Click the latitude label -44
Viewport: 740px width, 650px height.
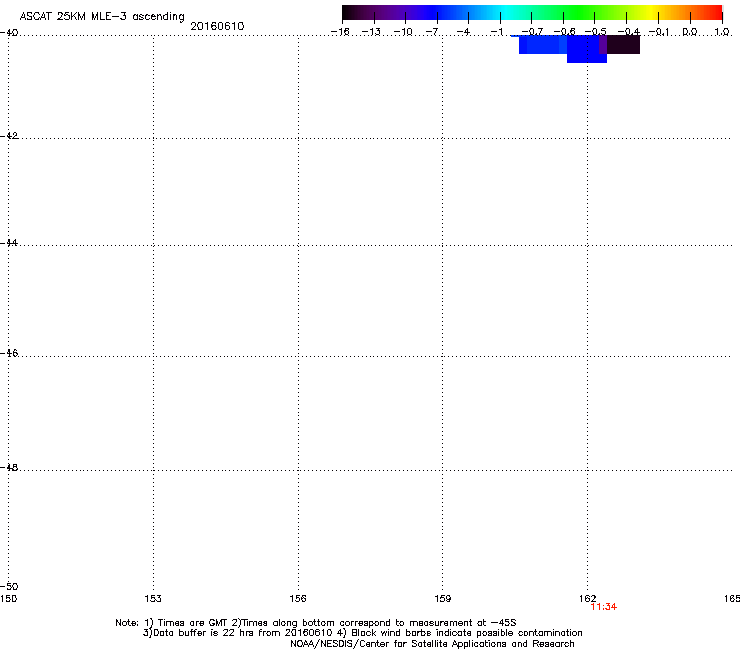point(9,243)
